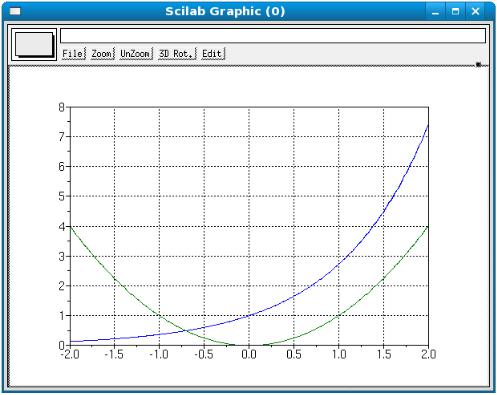The height and width of the screenshot is (395, 497).
Task: Click y-axis label 6
Action: (61, 167)
